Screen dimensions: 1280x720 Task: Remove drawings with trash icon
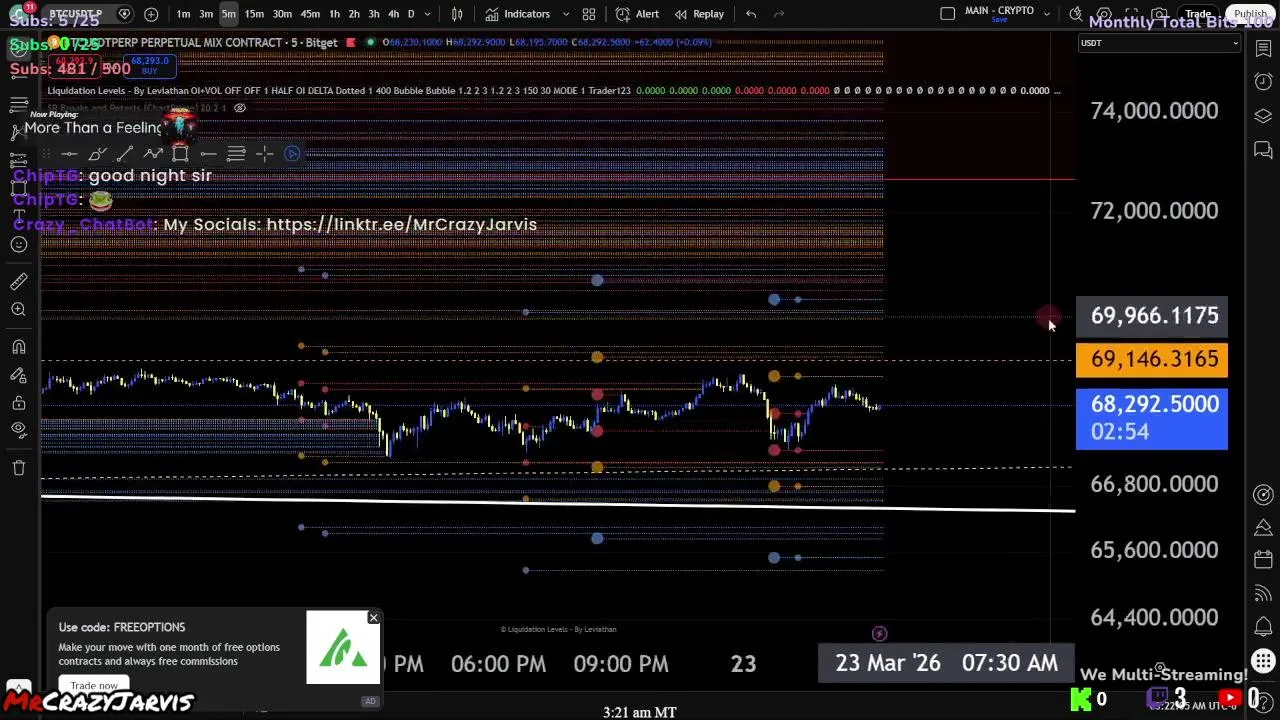point(19,468)
